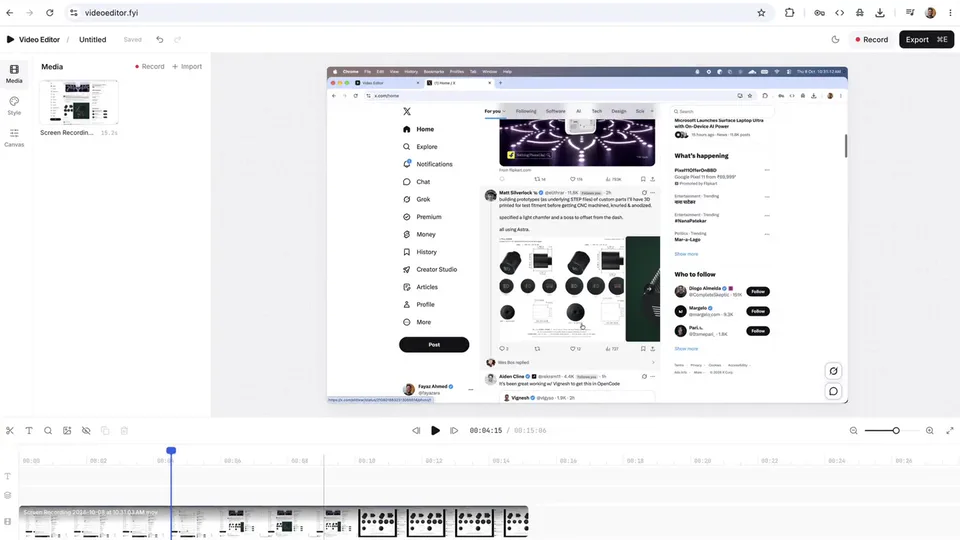Step forward one frame
The width and height of the screenshot is (960, 540).
coord(454,430)
